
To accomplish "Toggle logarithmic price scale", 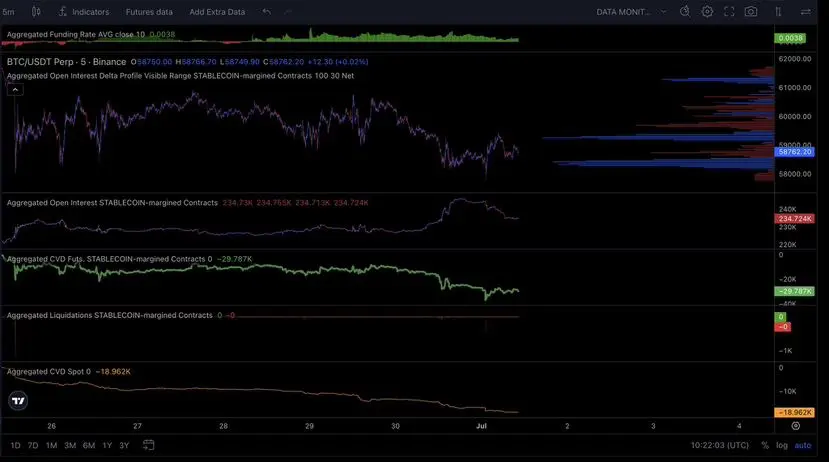I will [781, 445].
